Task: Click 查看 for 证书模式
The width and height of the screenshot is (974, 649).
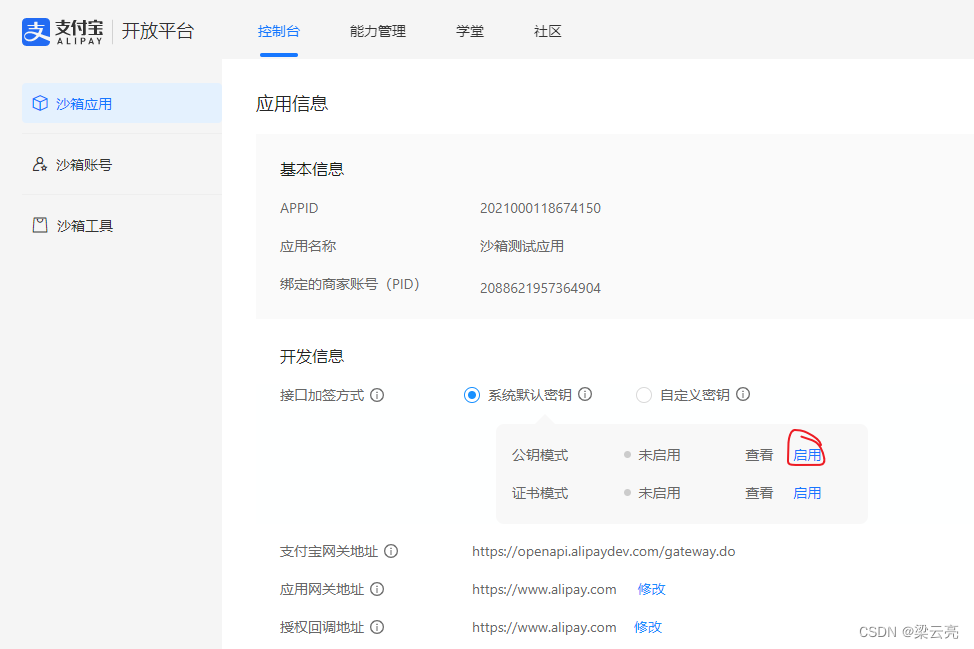Action: point(759,493)
